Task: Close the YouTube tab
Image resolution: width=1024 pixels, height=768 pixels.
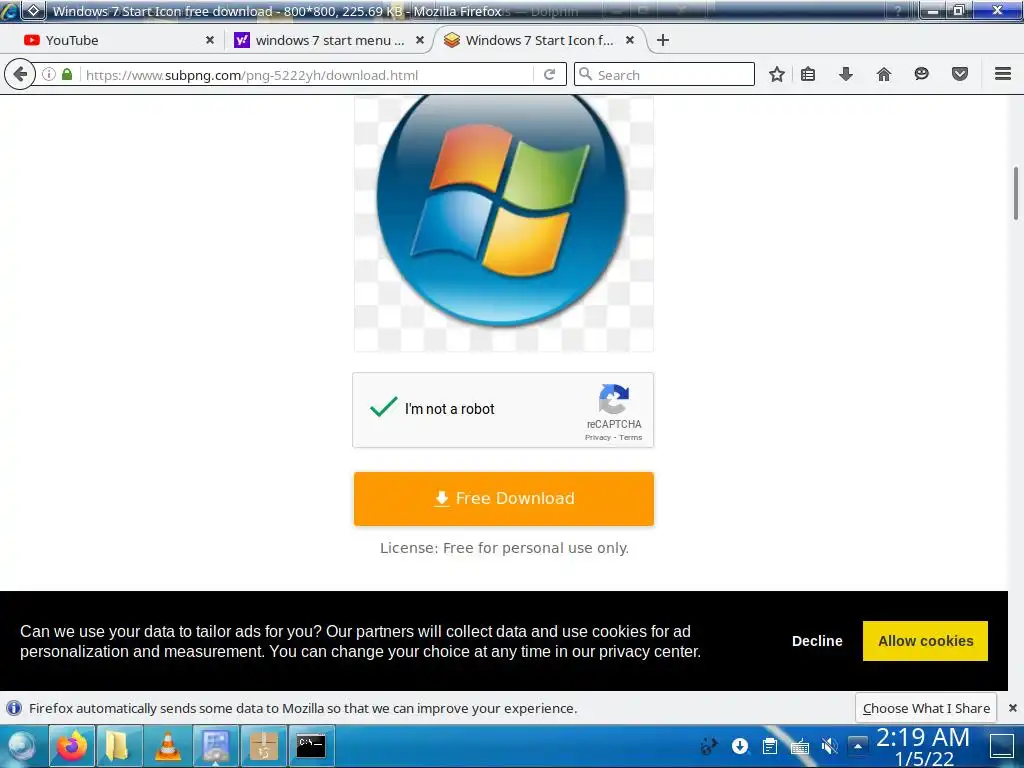Action: (210, 40)
